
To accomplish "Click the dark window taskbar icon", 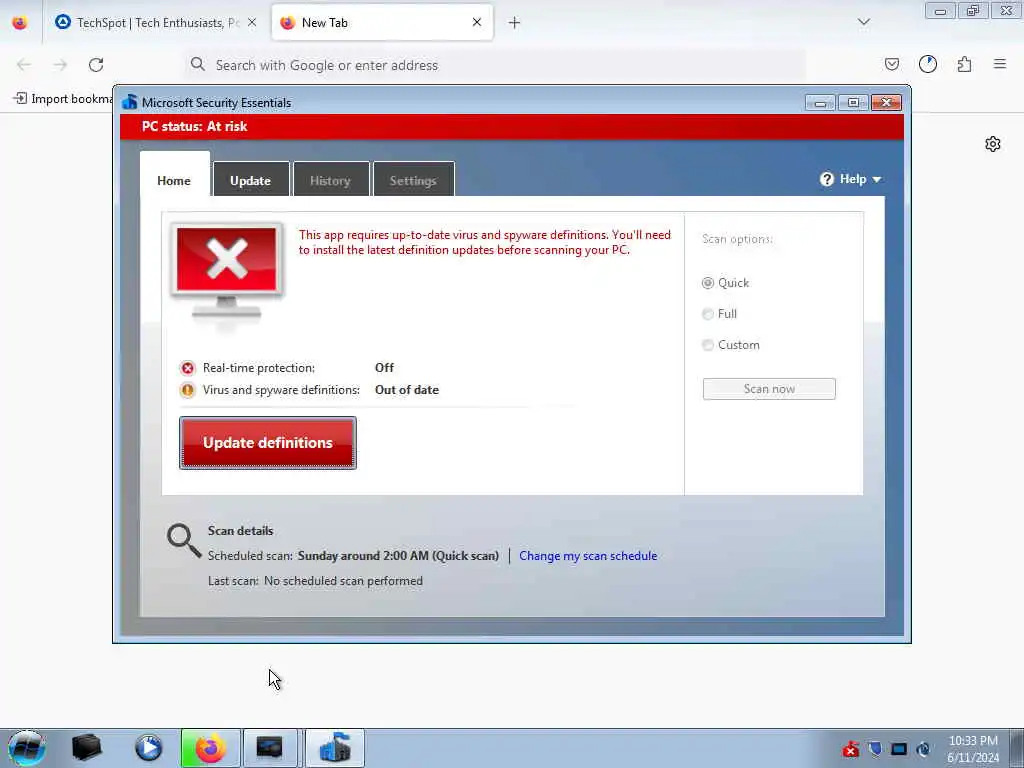I will coord(270,748).
